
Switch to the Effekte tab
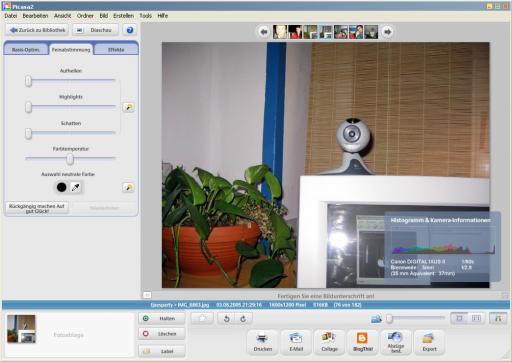click(x=116, y=50)
